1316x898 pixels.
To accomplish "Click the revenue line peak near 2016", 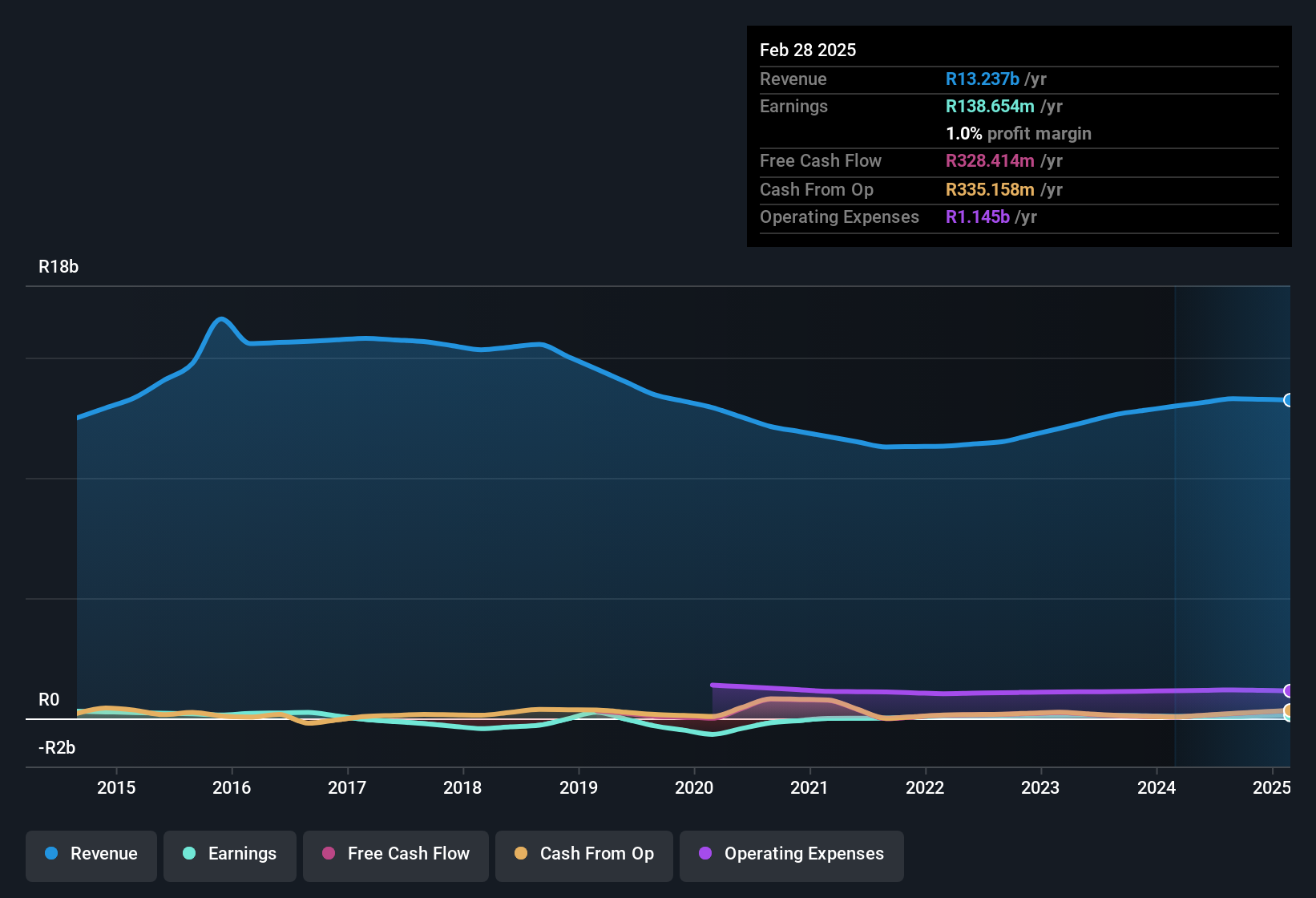I will pyautogui.click(x=222, y=319).
